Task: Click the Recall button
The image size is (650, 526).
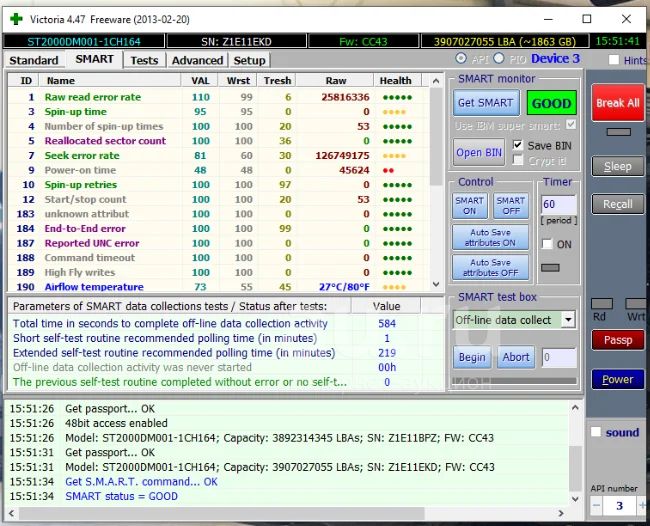Action: coord(618,204)
